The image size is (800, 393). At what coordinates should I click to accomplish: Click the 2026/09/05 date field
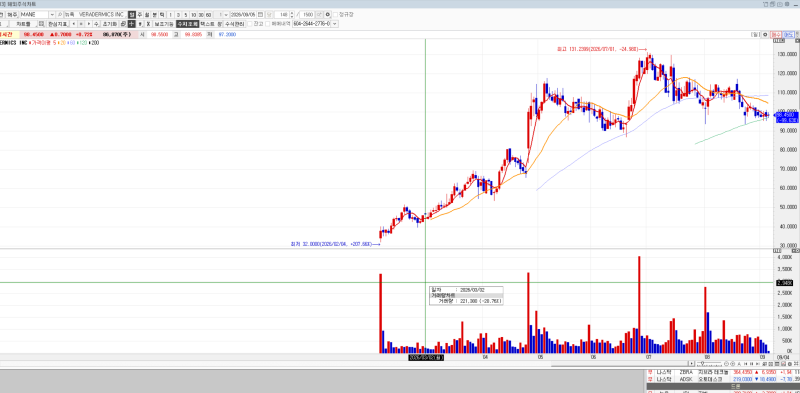click(x=243, y=14)
